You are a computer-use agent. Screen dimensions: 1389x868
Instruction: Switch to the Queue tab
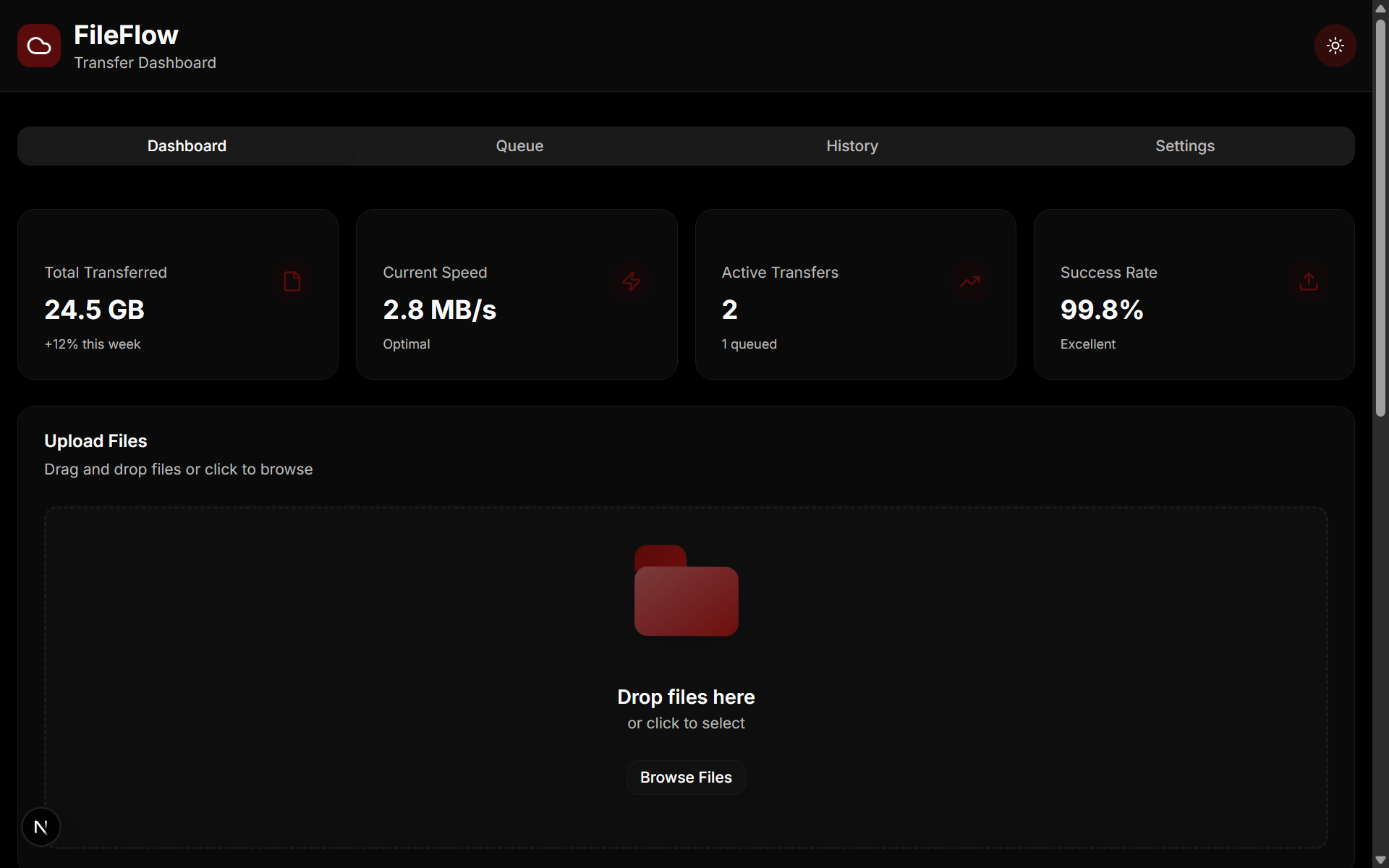tap(519, 146)
